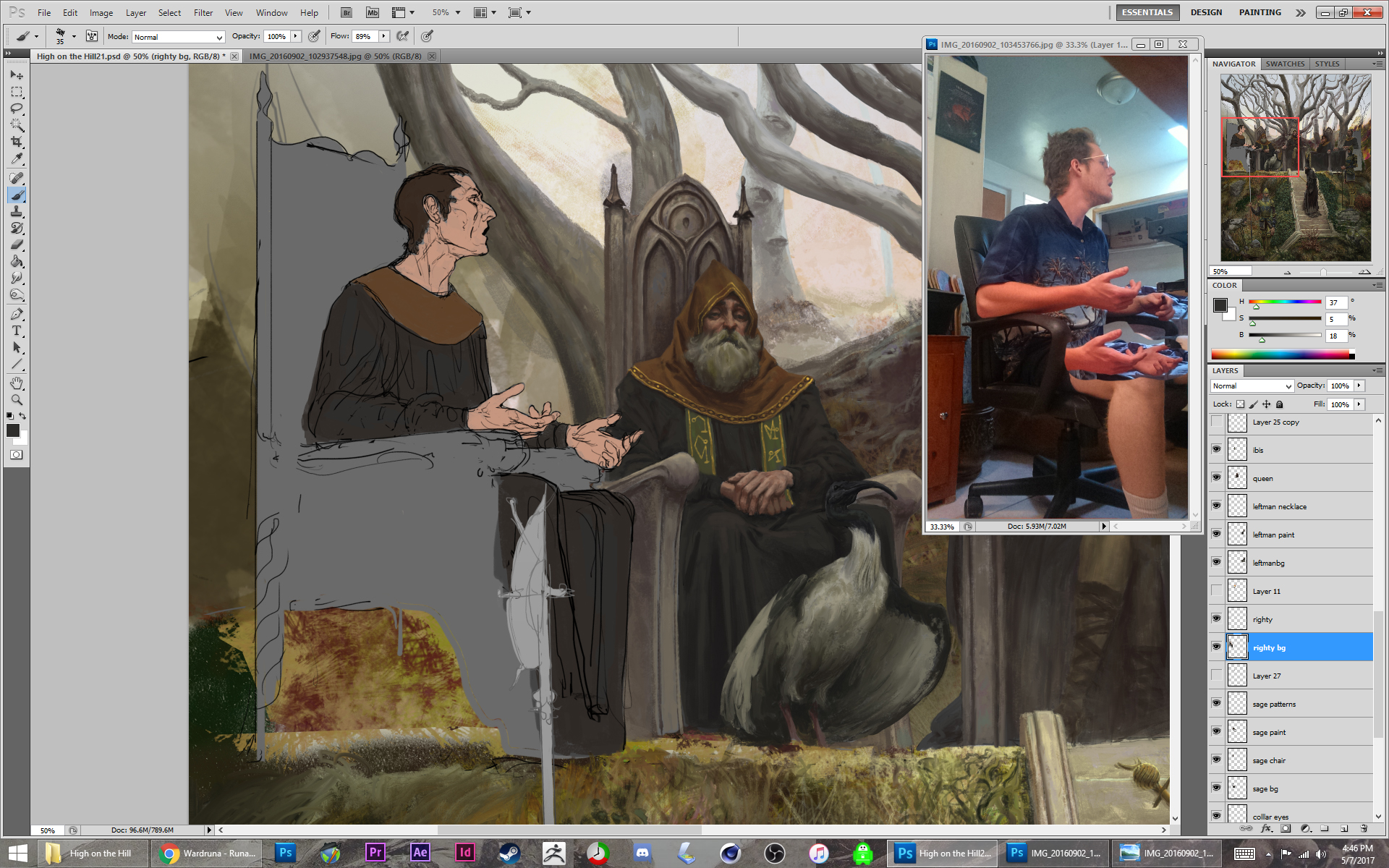Select the Crop tool
Viewport: 1389px width, 868px height.
pos(17,142)
